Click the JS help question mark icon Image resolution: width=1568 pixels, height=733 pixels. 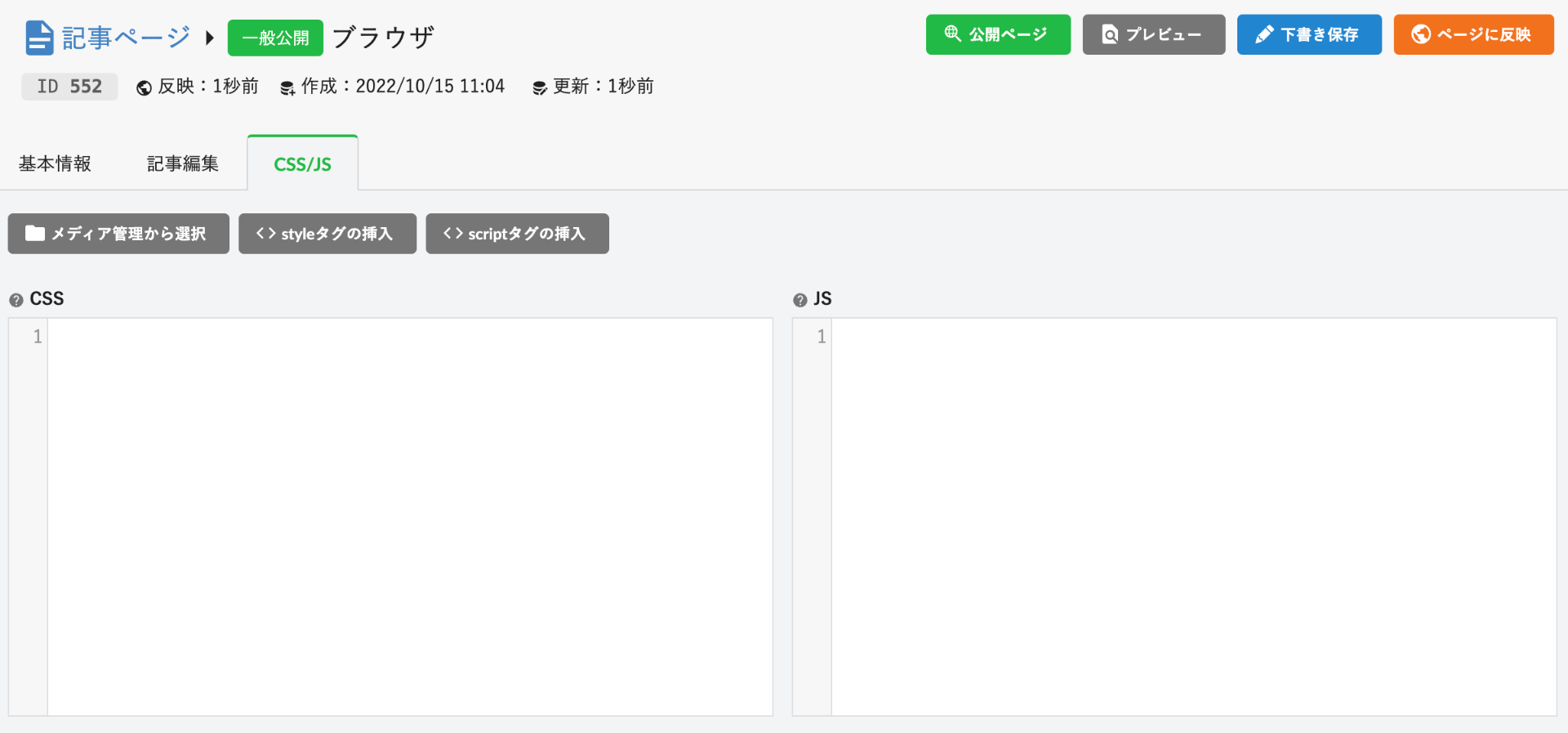point(800,300)
